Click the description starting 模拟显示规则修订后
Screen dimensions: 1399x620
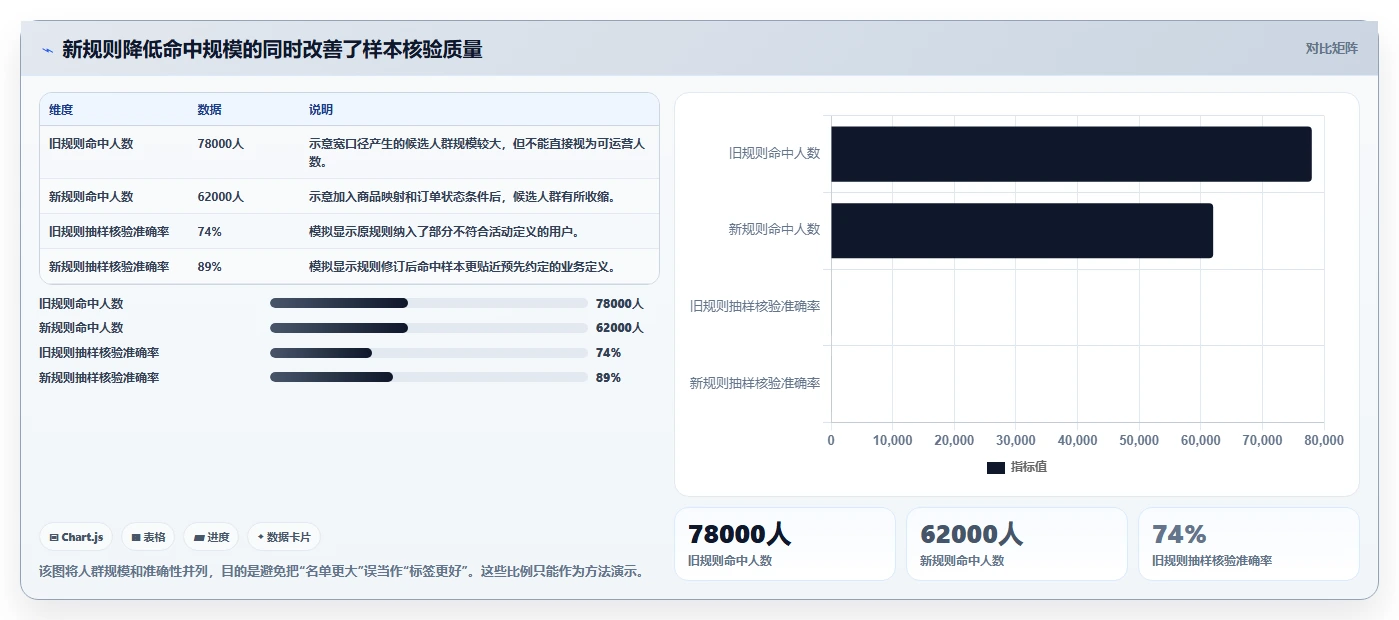(462, 266)
